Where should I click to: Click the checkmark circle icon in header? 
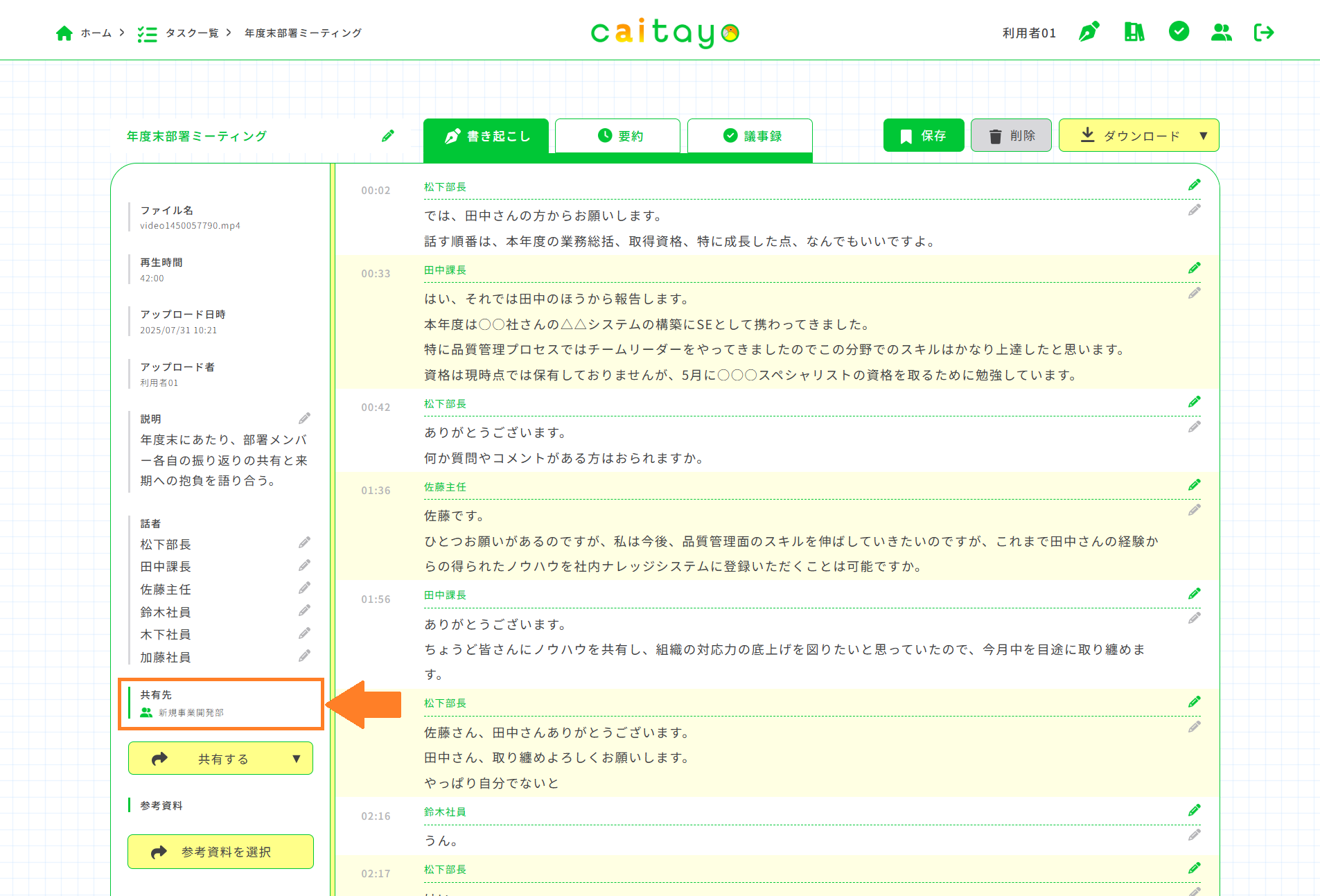(1178, 32)
